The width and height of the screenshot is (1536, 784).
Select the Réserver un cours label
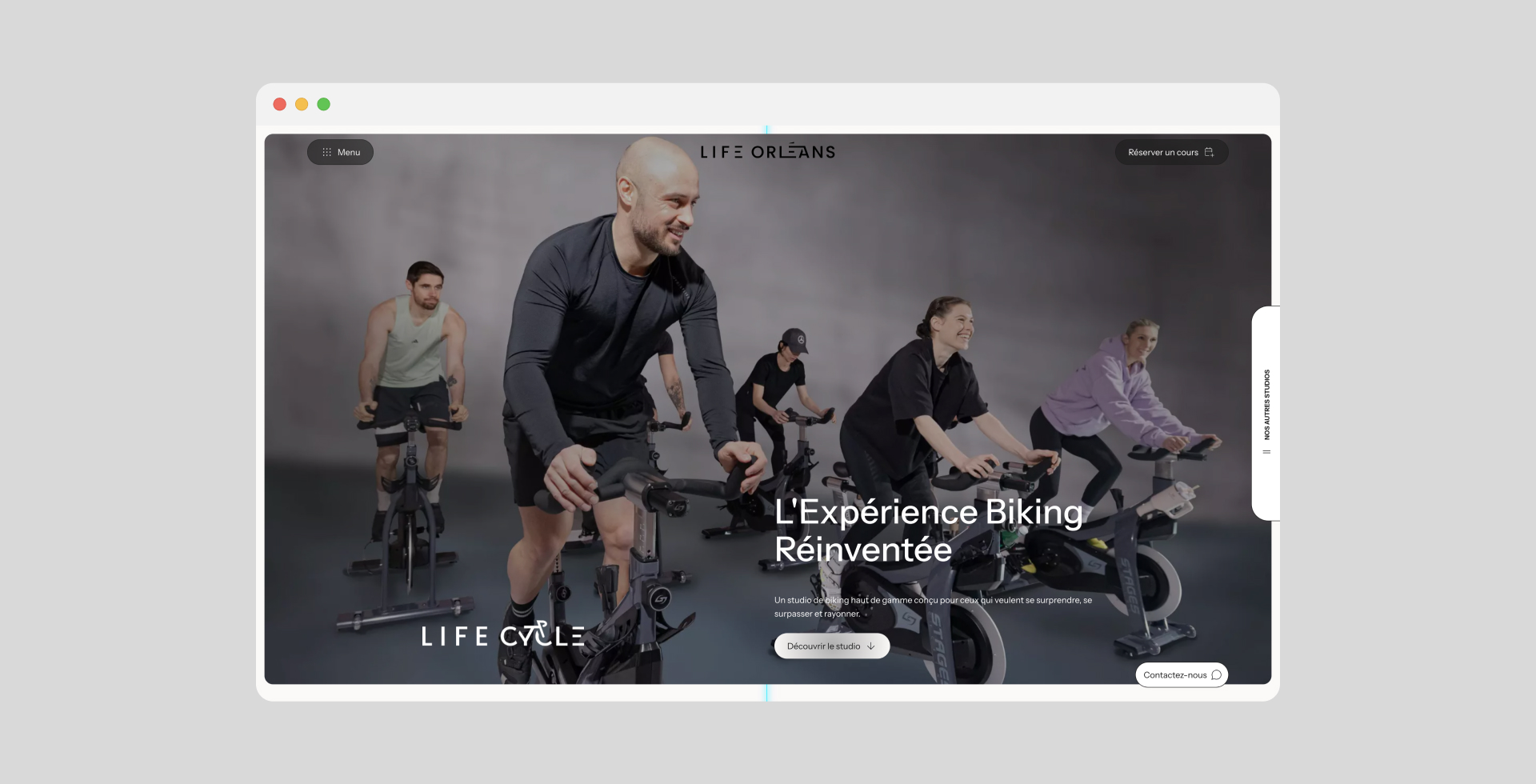click(x=1162, y=152)
